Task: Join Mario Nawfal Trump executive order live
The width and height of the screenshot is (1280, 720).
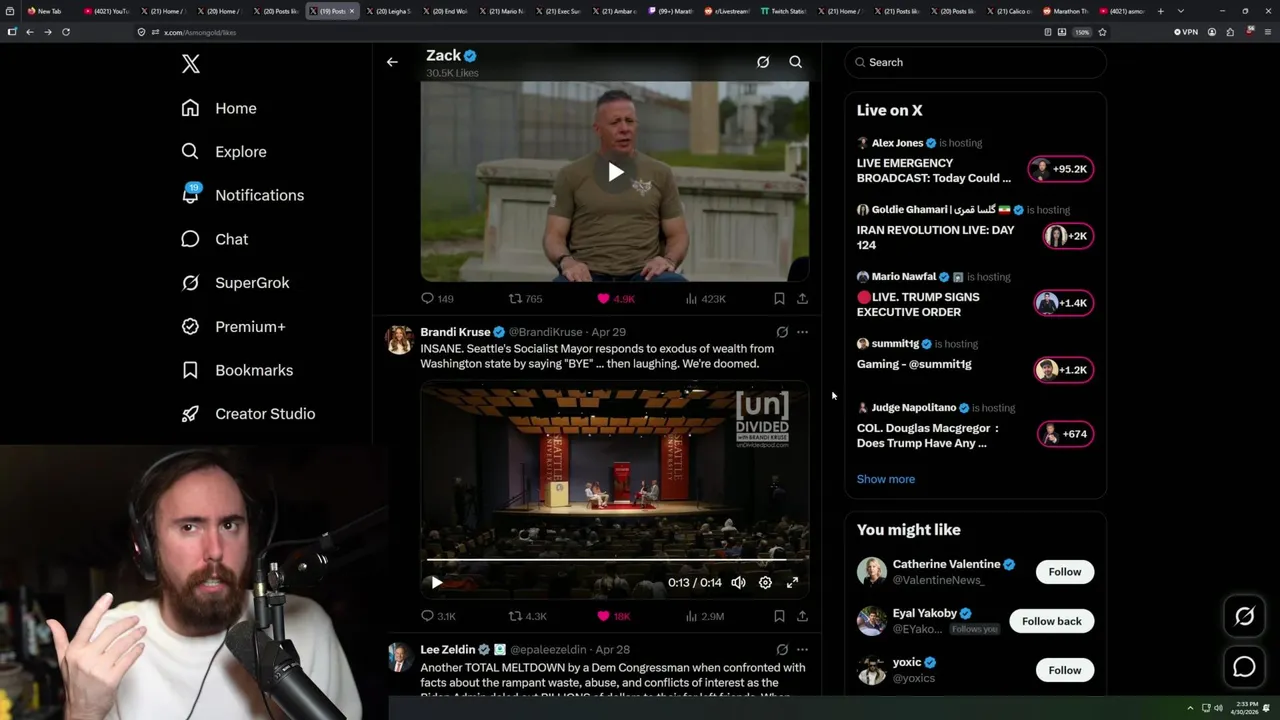Action: pyautogui.click(x=918, y=304)
